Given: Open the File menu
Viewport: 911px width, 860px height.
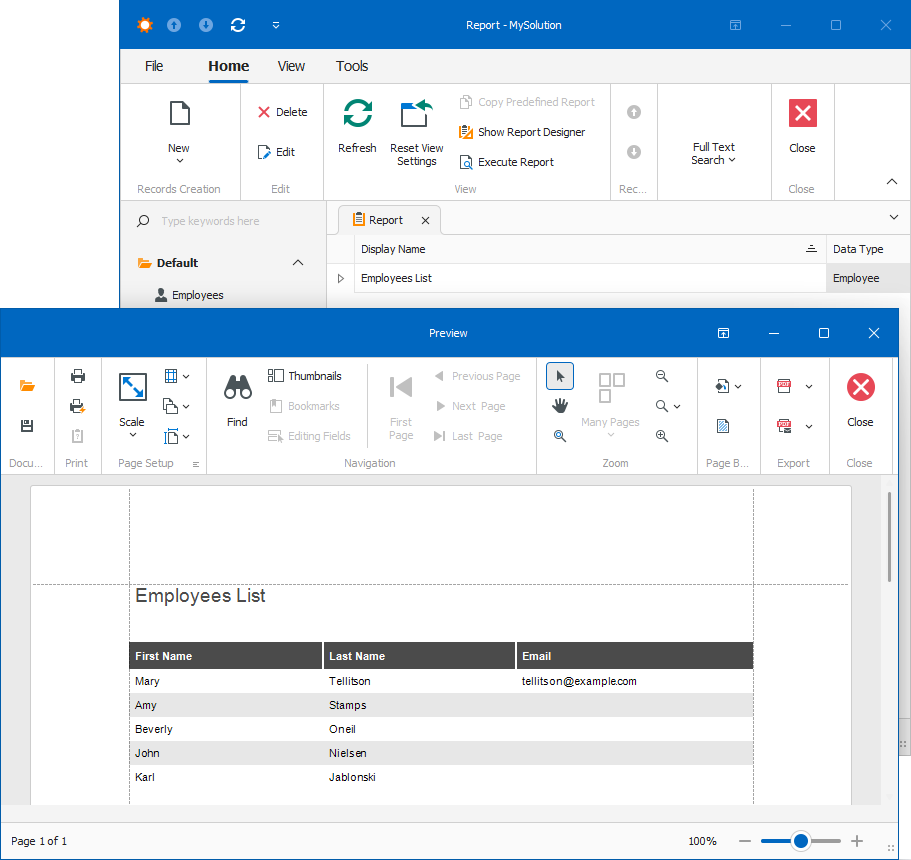Looking at the screenshot, I should [154, 66].
